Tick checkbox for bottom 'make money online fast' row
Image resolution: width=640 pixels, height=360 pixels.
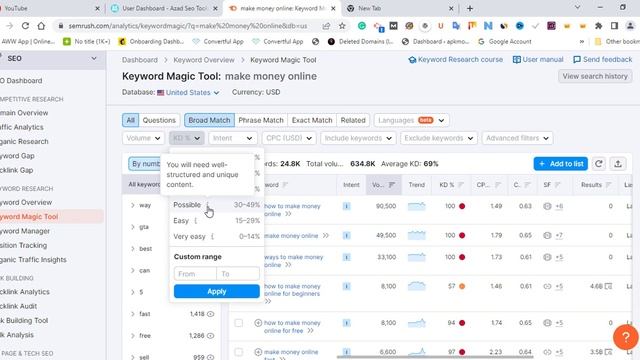pos(239,352)
